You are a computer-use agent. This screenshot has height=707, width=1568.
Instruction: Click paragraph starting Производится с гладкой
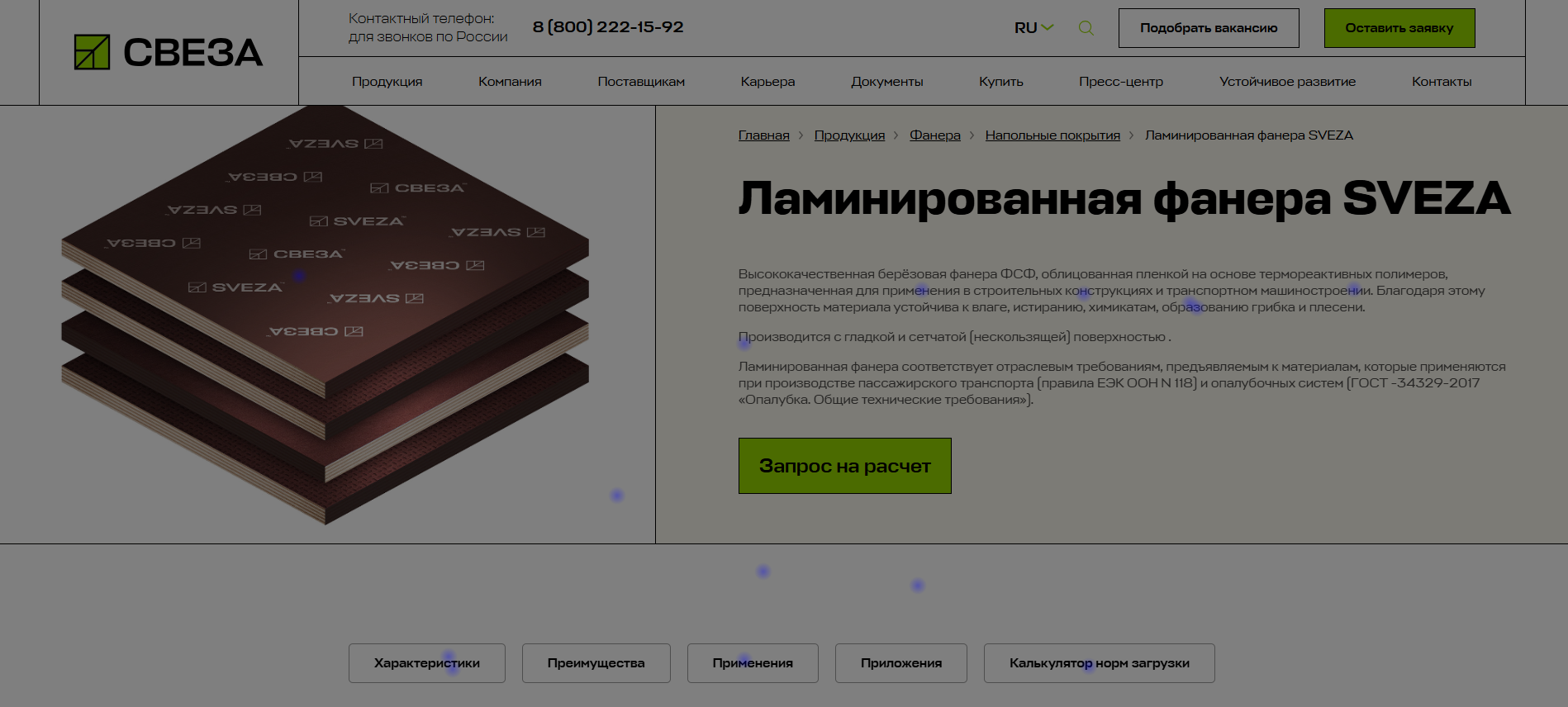click(x=955, y=337)
